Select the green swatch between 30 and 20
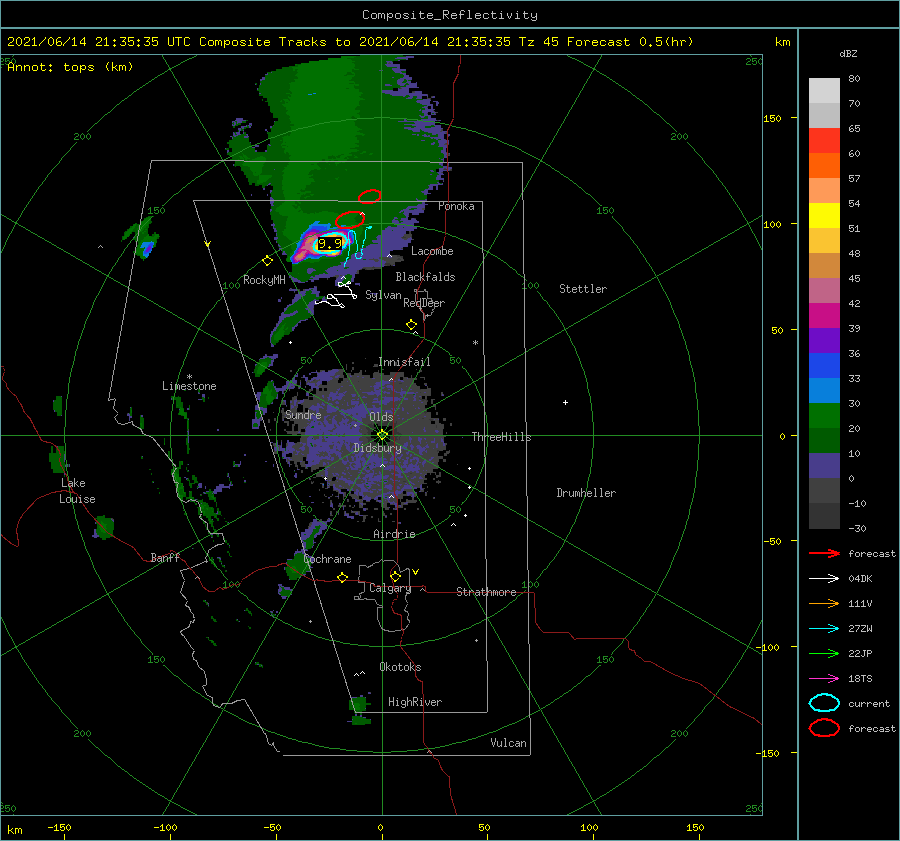 tap(824, 415)
